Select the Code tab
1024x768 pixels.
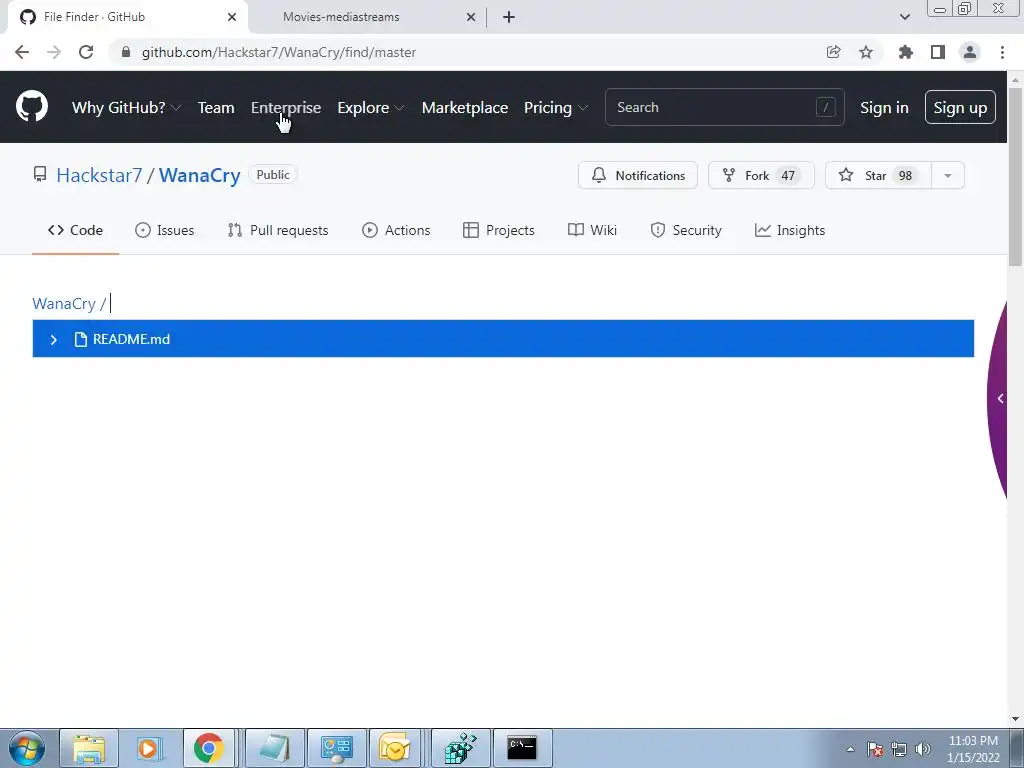[75, 230]
